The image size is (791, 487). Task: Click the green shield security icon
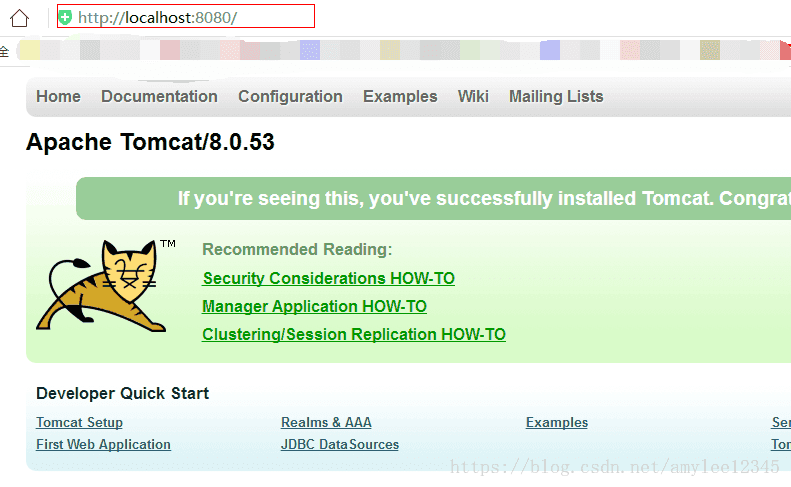66,18
